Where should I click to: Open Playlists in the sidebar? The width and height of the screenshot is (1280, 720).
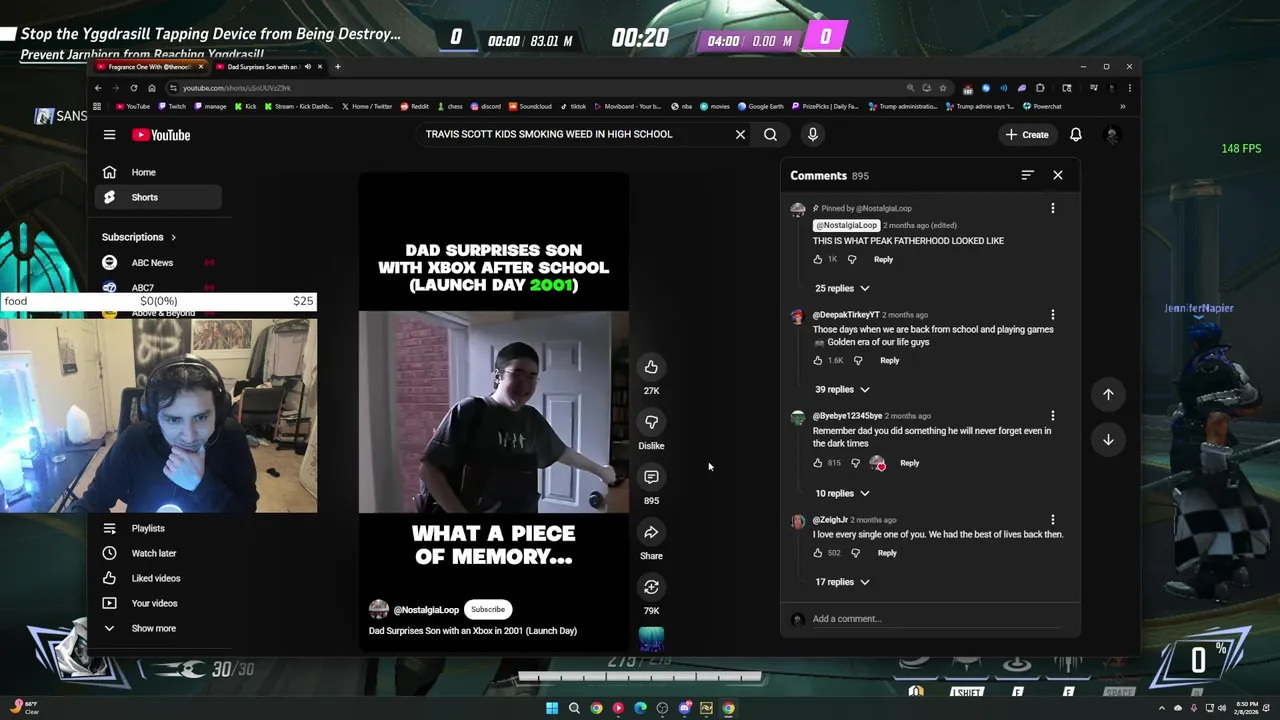158,528
